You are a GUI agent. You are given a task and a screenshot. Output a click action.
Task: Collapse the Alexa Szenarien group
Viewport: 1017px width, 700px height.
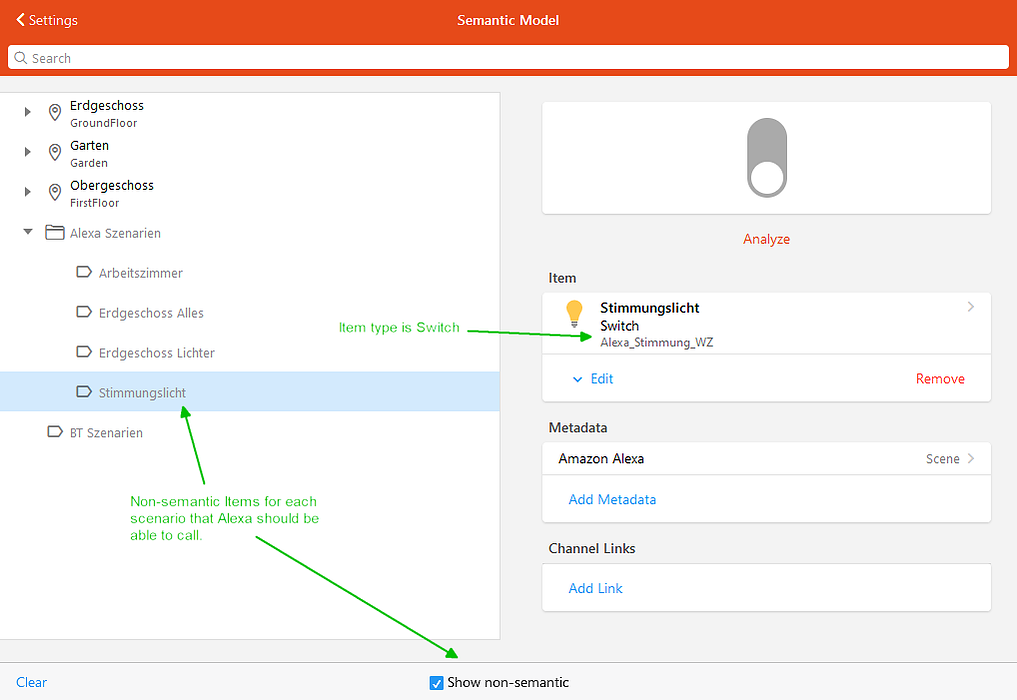click(27, 231)
